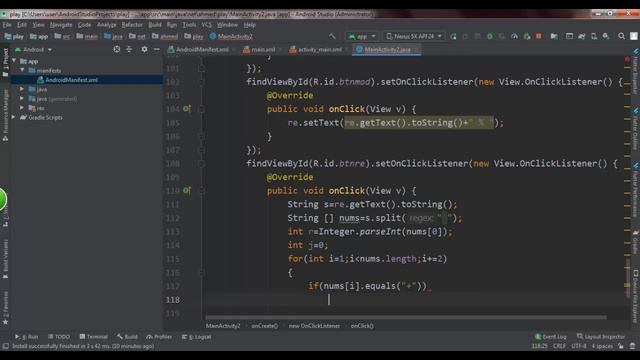
Task: Open the app run configuration dropdown
Action: [361, 36]
